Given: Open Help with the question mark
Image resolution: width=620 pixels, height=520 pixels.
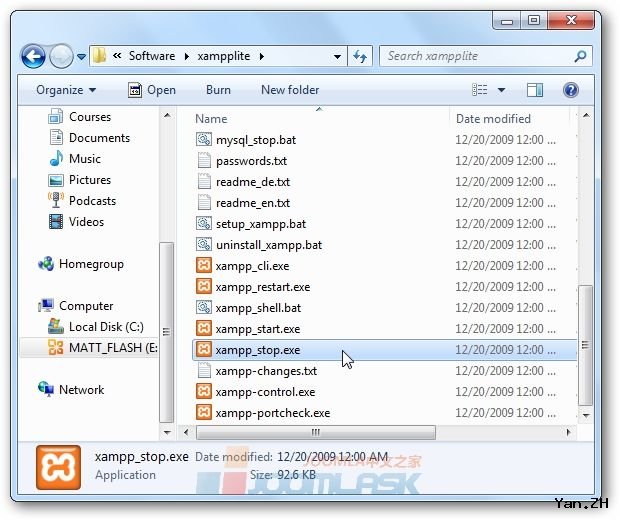Looking at the screenshot, I should [x=571, y=90].
